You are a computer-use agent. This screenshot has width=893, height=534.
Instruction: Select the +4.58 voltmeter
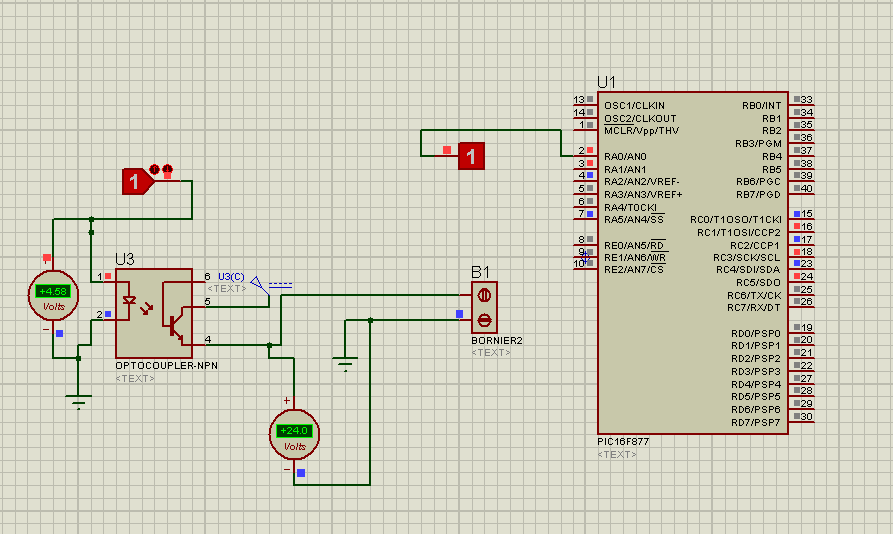pyautogui.click(x=54, y=295)
